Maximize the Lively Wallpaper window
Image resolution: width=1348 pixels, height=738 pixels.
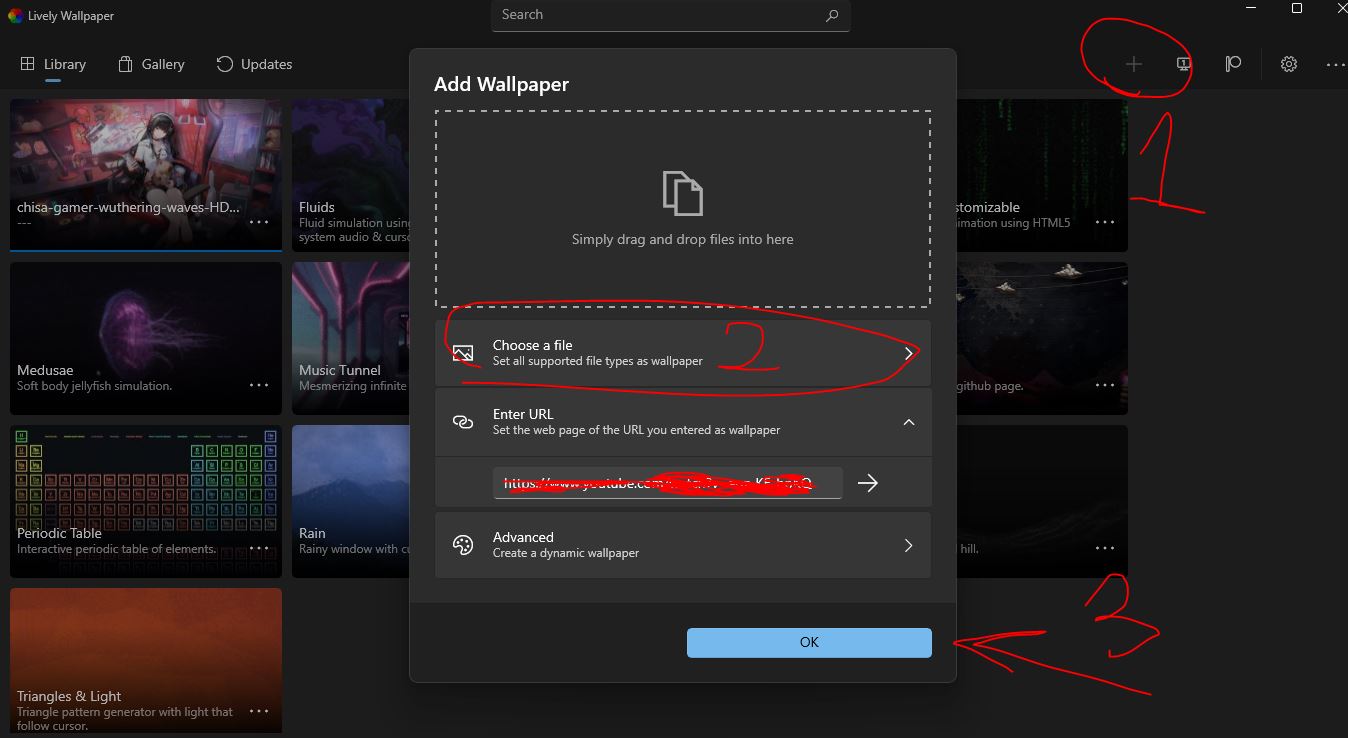pyautogui.click(x=1297, y=9)
